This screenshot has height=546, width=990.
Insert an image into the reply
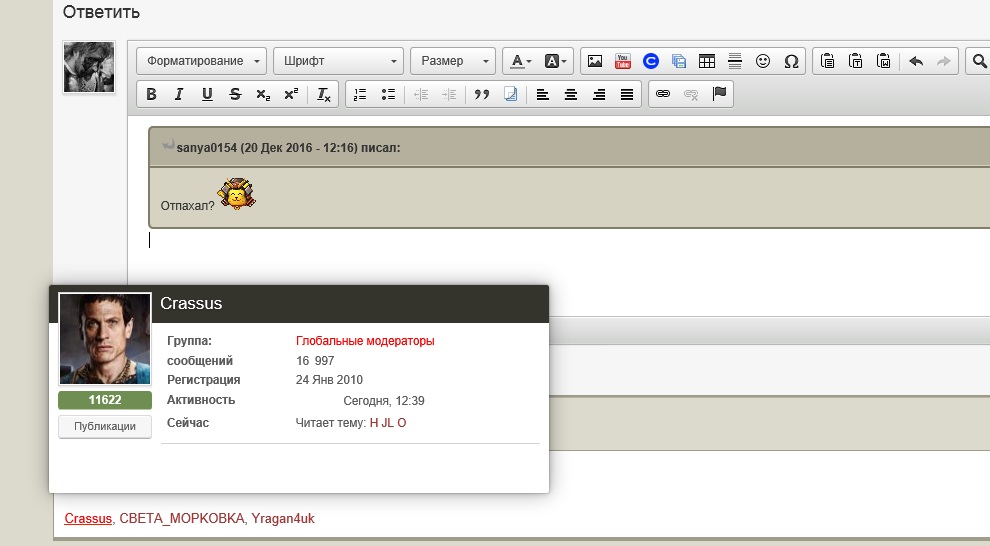click(595, 61)
